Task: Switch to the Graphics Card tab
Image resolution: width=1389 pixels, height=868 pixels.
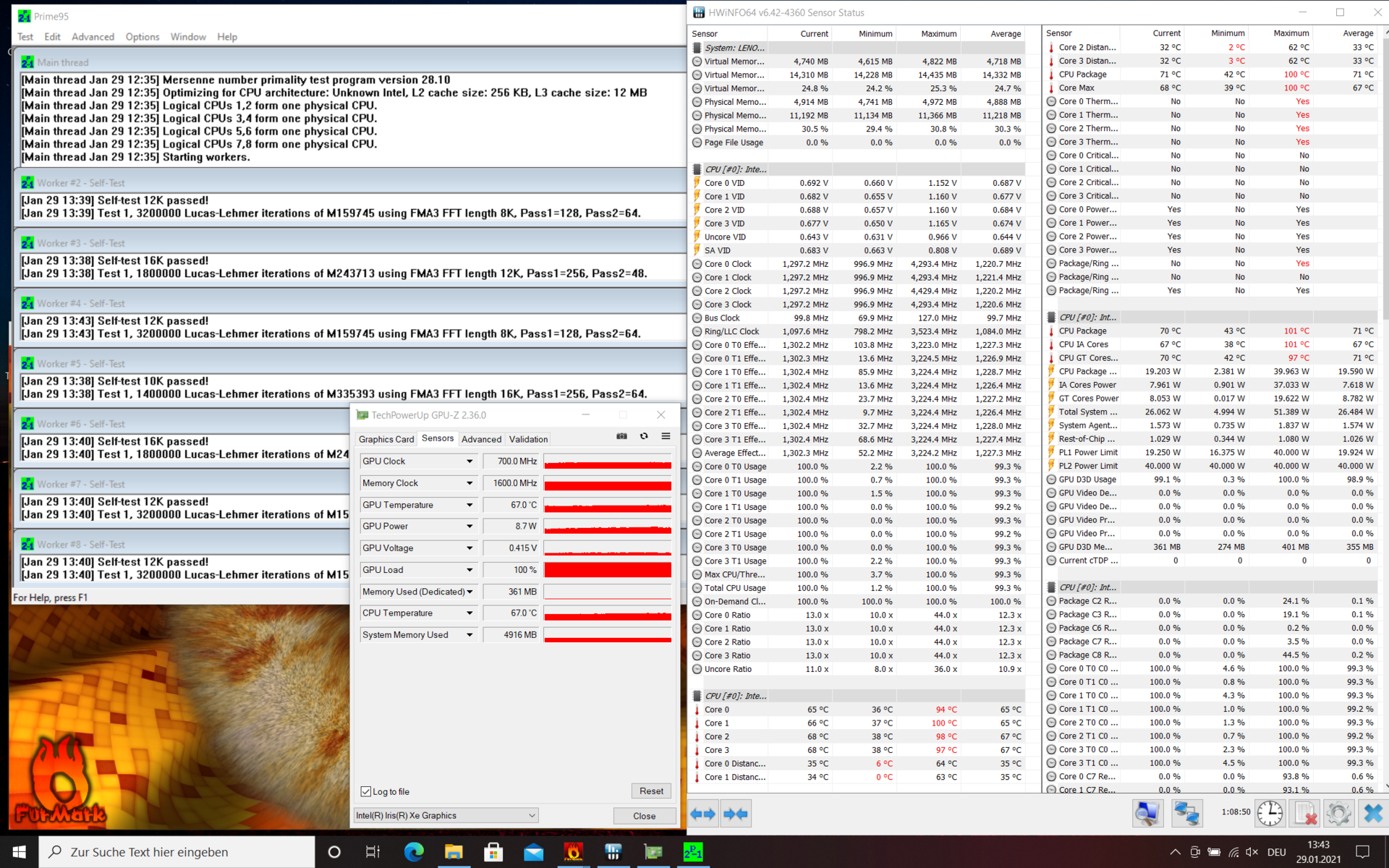Action: (x=386, y=439)
